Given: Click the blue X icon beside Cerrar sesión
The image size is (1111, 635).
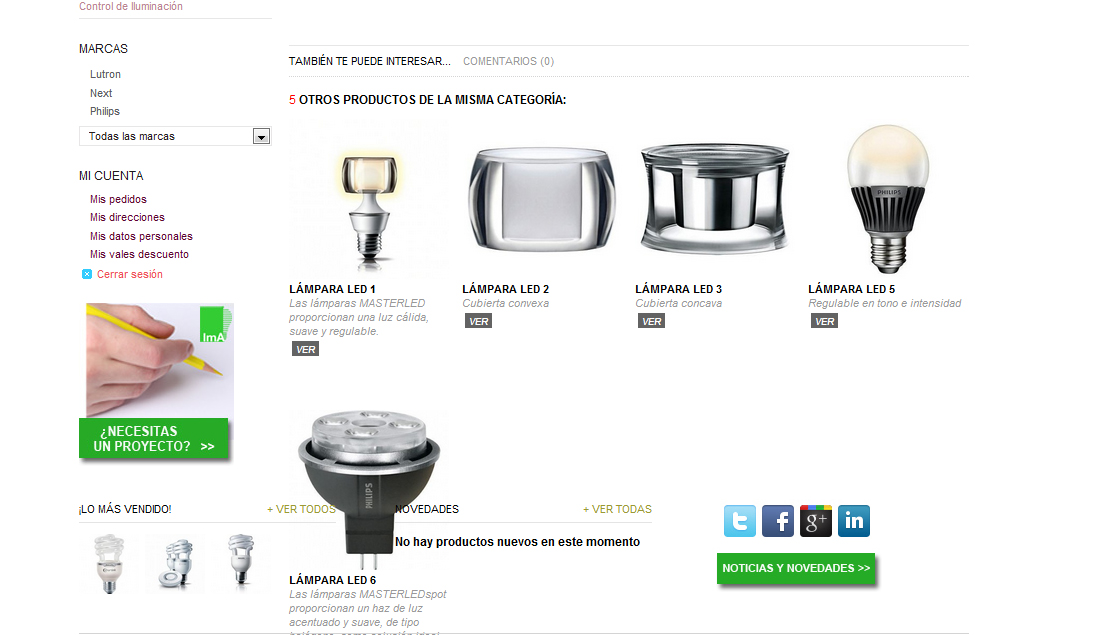Looking at the screenshot, I should (86, 274).
